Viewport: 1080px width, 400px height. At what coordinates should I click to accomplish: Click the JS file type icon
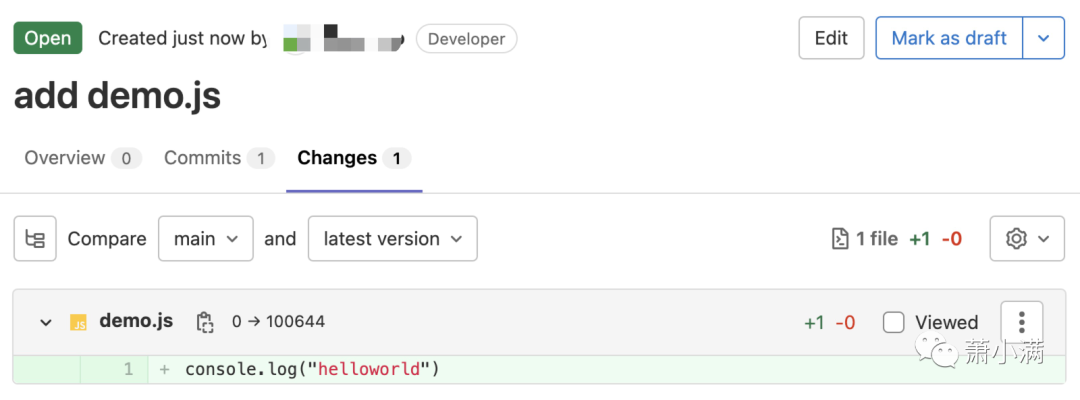point(78,322)
